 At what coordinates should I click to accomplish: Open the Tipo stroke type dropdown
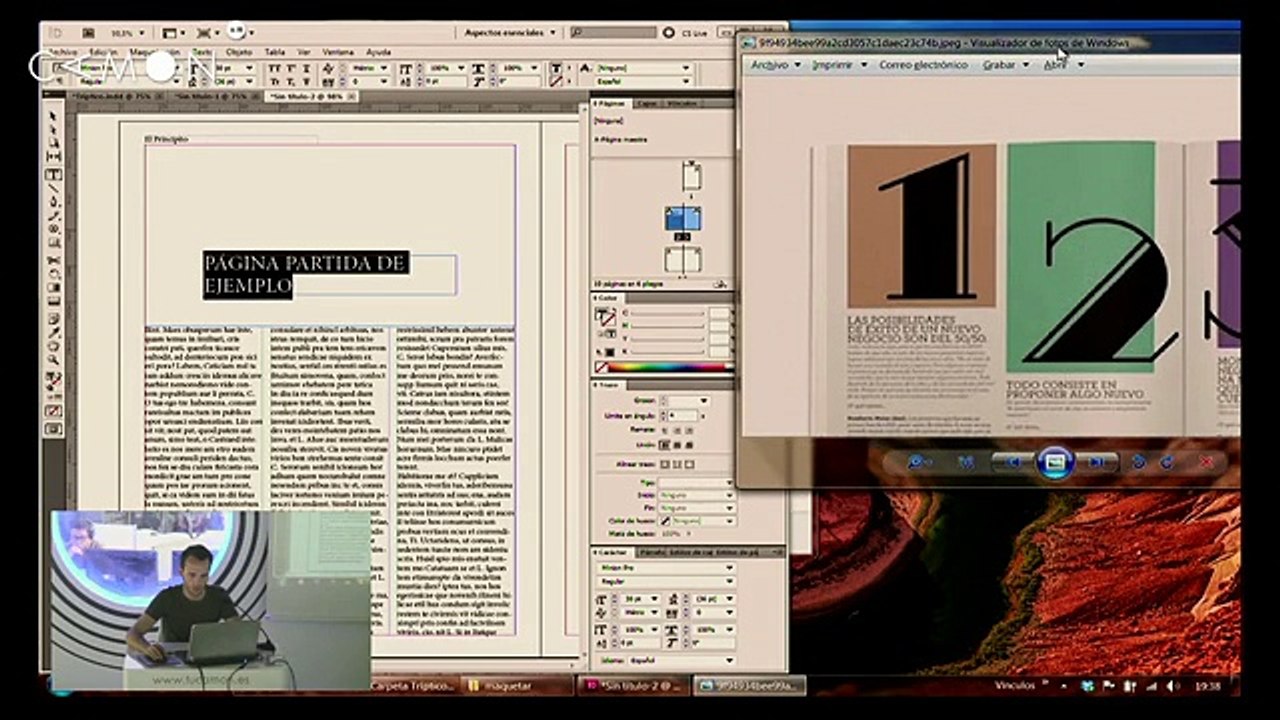pyautogui.click(x=696, y=482)
